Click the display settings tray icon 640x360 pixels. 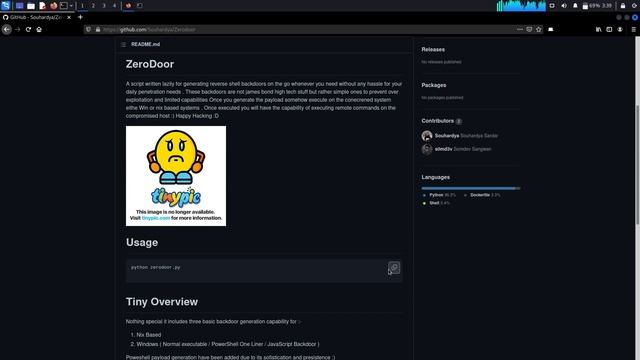(552, 6)
